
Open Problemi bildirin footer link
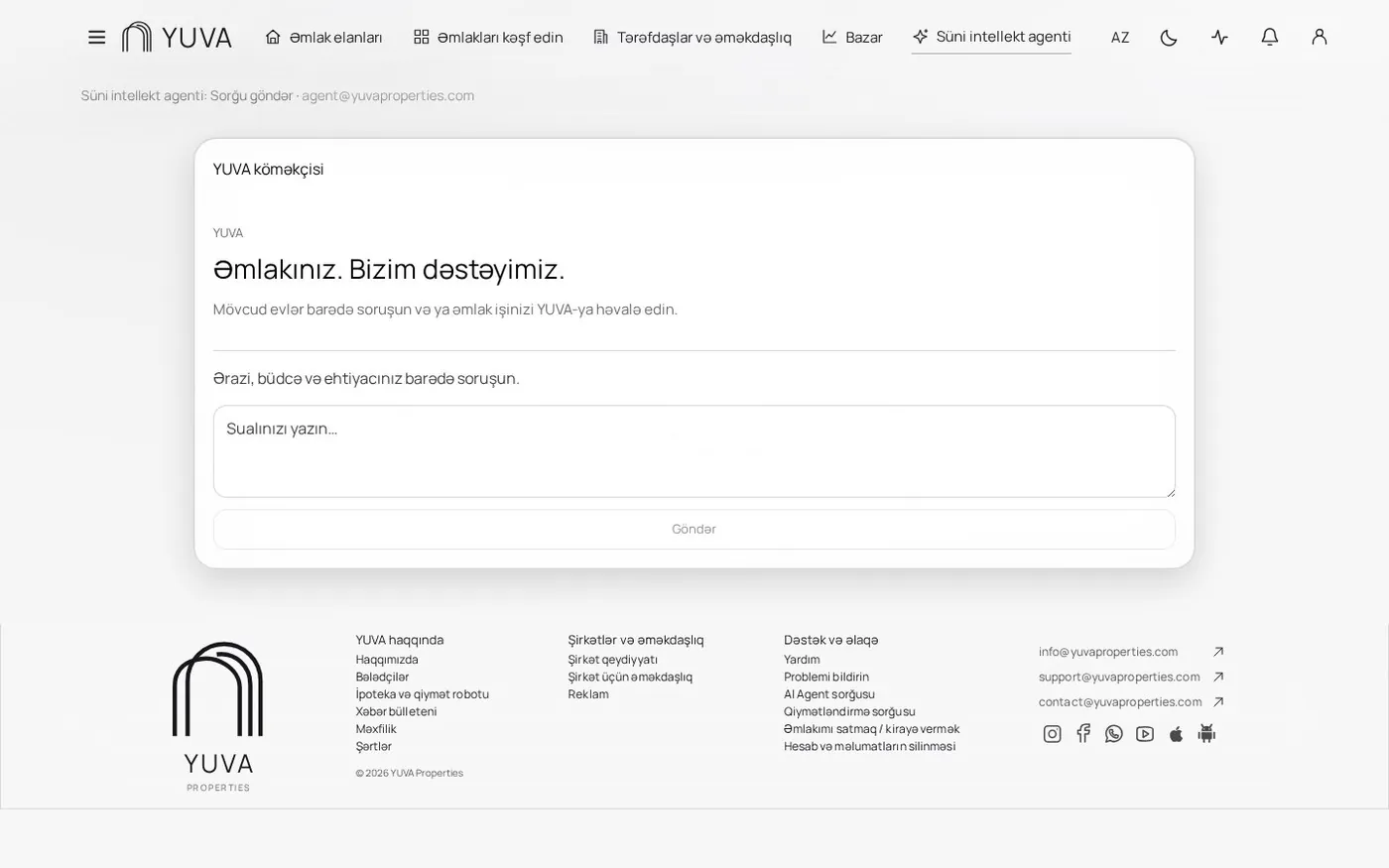826,677
